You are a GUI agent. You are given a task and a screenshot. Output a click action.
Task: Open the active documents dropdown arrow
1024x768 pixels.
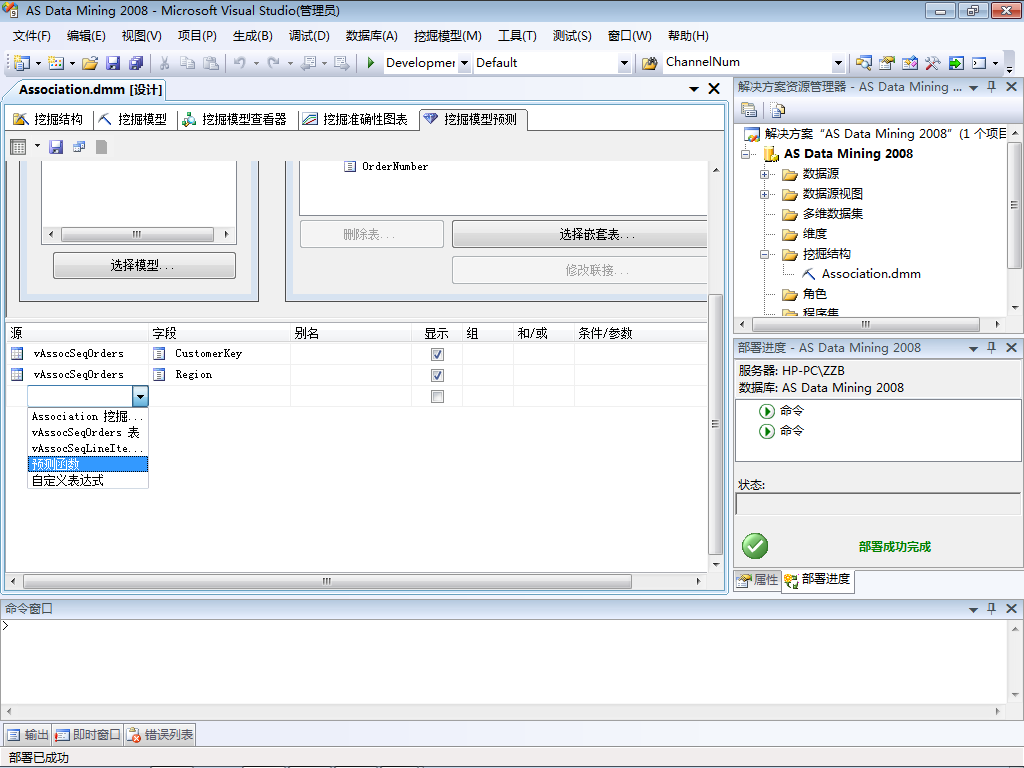(x=694, y=89)
